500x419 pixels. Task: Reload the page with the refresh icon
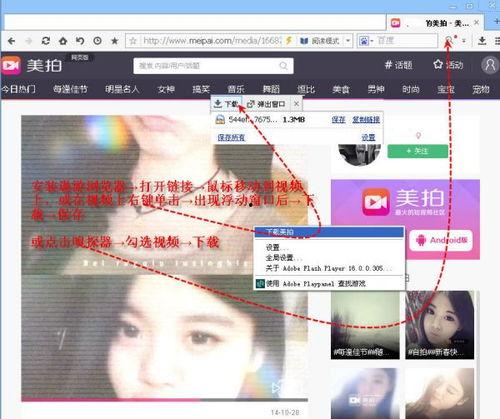pyautogui.click(x=46, y=41)
